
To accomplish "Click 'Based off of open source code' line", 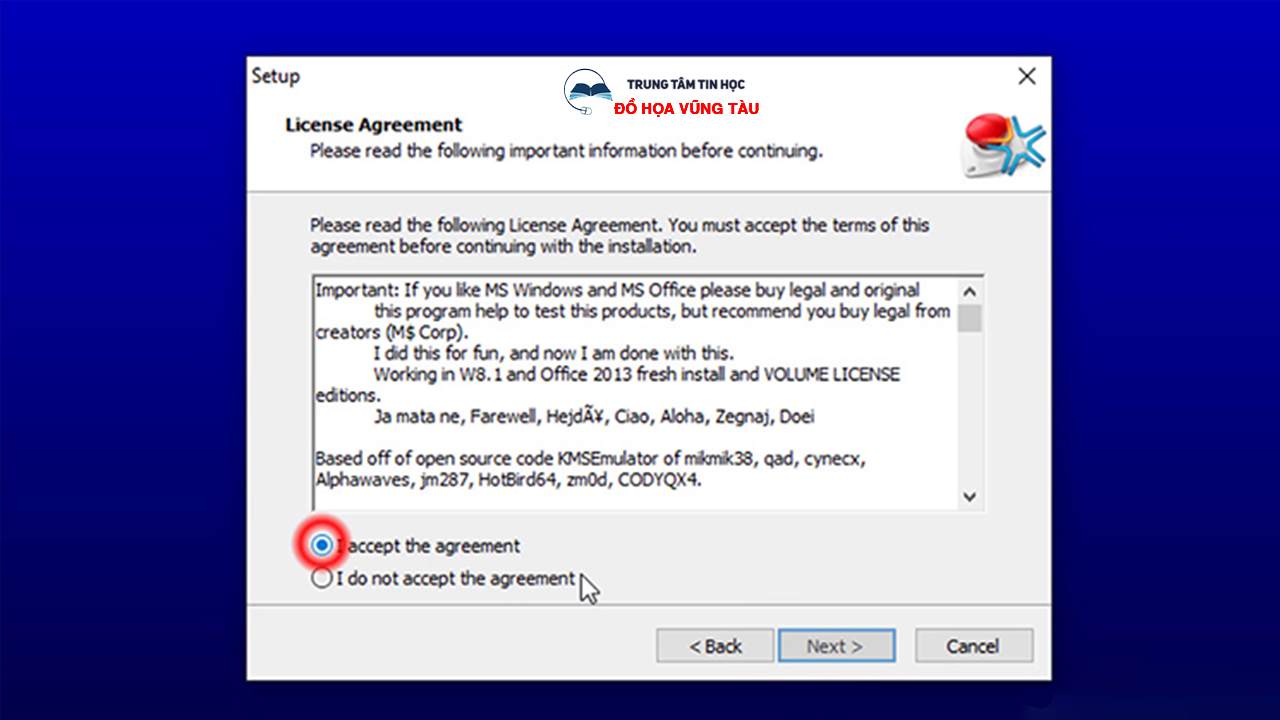I will [590, 458].
